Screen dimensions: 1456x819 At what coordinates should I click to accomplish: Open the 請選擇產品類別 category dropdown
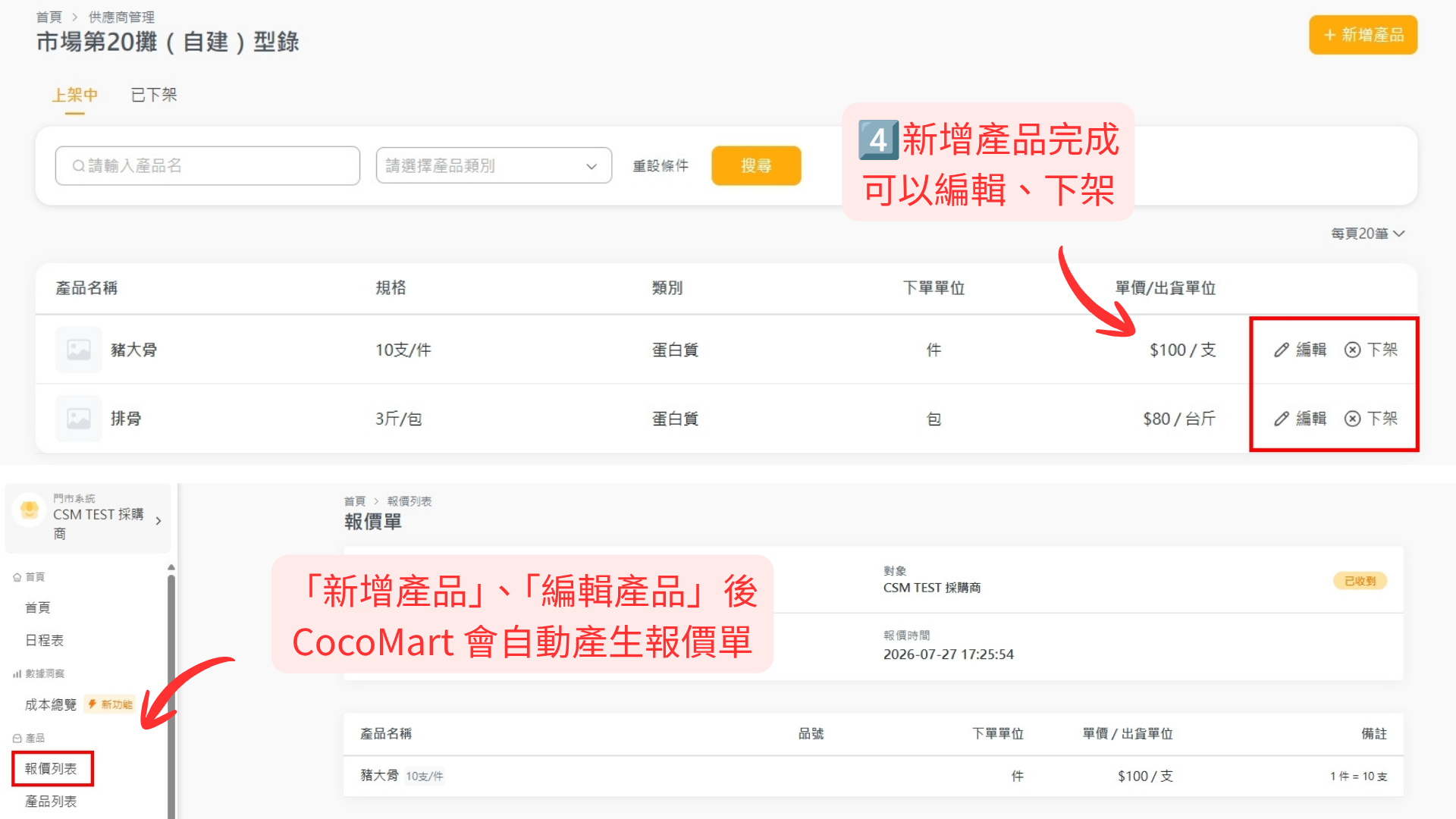(494, 165)
